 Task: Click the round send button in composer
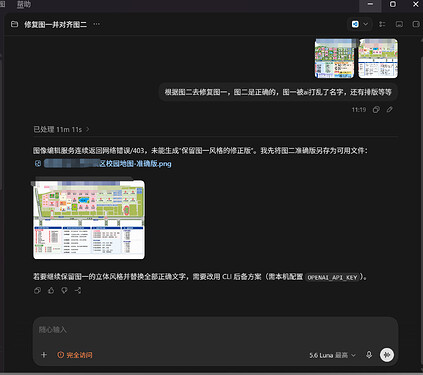(x=387, y=355)
